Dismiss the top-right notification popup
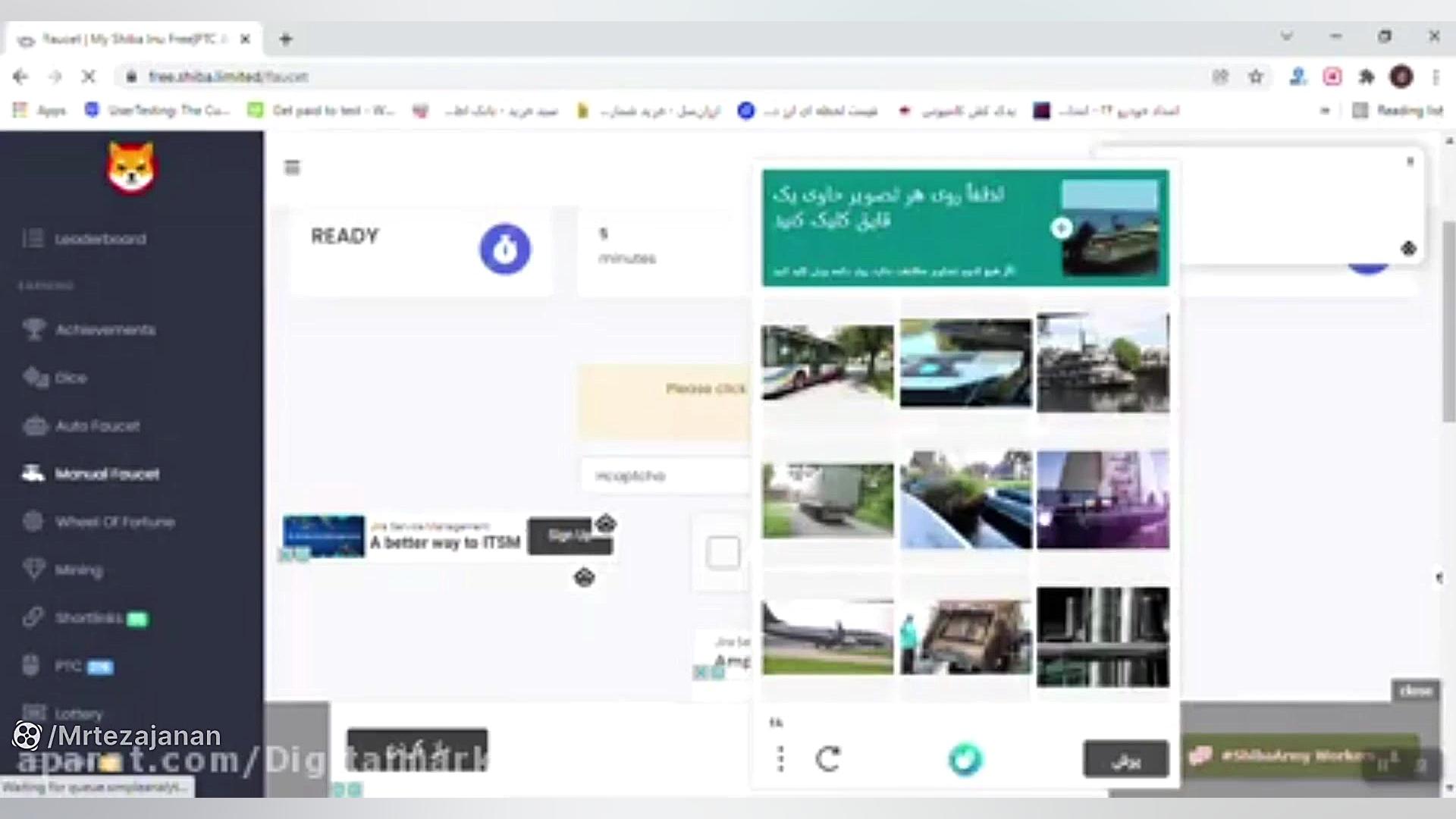1456x819 pixels. [x=1410, y=162]
